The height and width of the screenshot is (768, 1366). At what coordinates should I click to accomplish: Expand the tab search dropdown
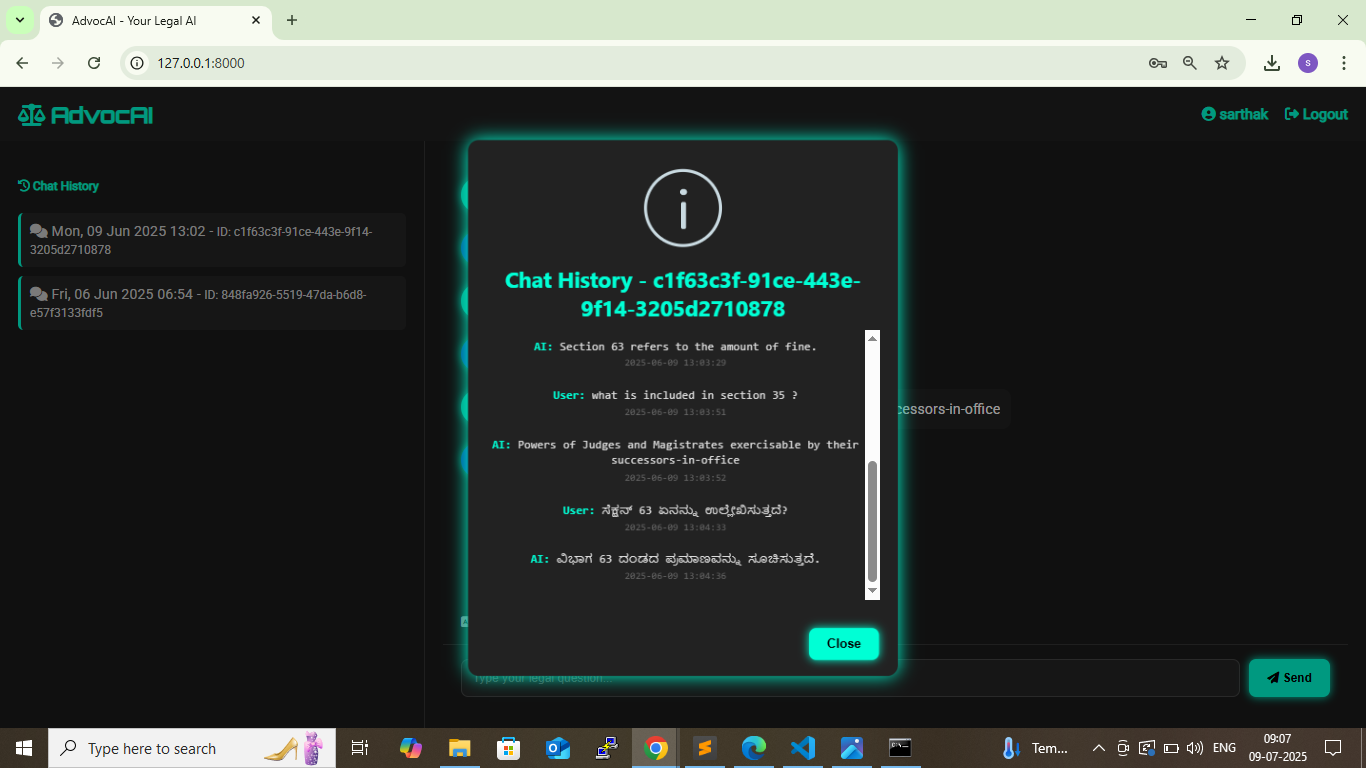pyautogui.click(x=19, y=20)
